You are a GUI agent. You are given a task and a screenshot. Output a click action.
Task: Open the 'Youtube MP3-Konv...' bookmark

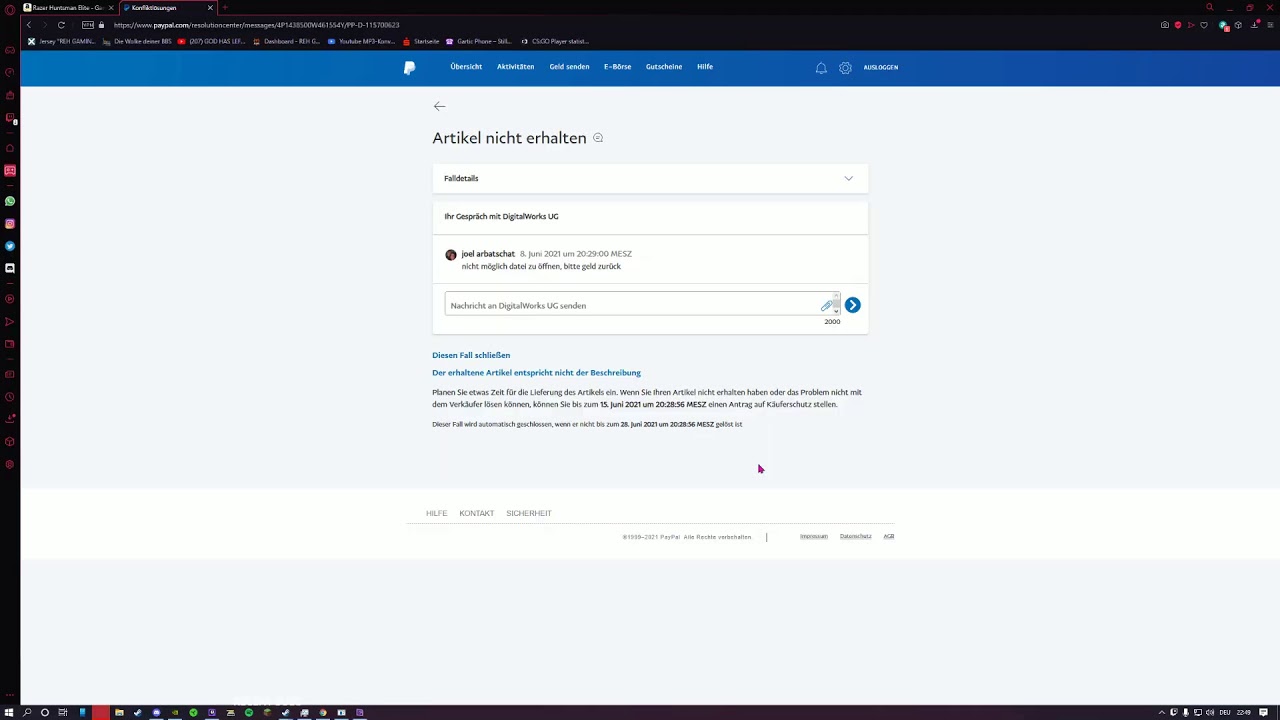click(361, 42)
